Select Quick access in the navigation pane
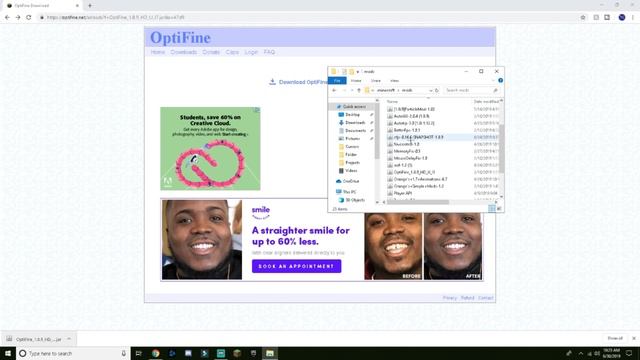The height and width of the screenshot is (360, 640). [353, 107]
